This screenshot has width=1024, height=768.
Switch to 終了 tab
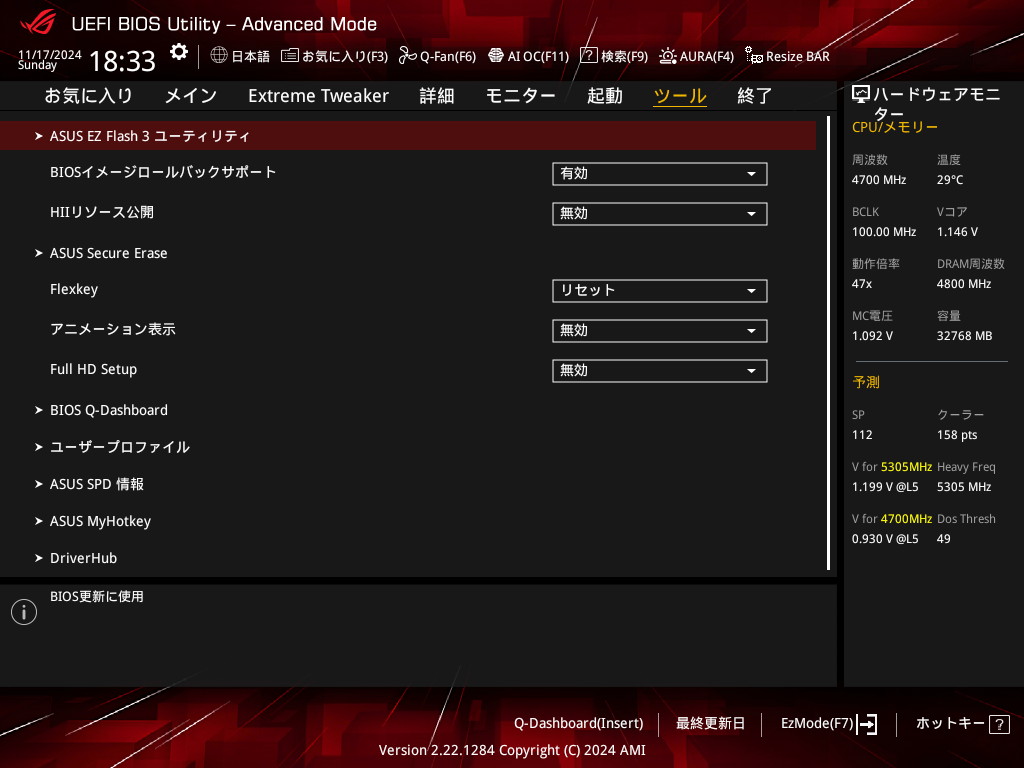[x=755, y=96]
